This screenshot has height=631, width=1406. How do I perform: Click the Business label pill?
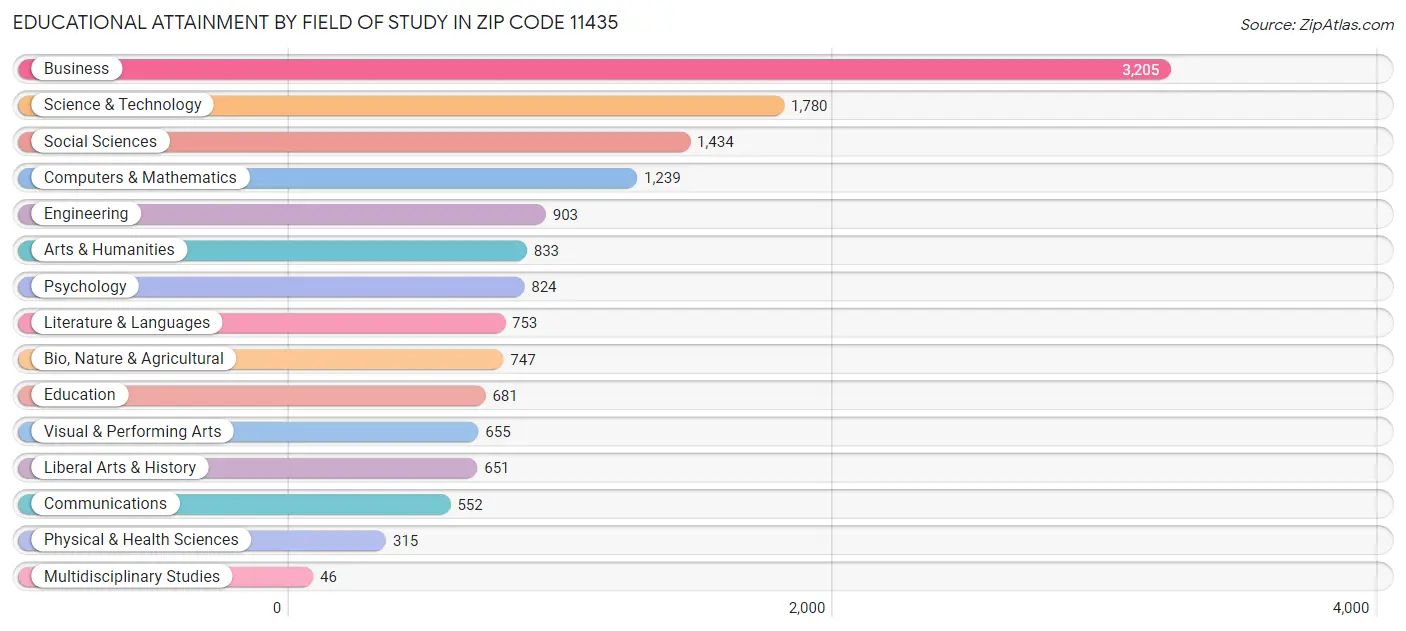75,68
